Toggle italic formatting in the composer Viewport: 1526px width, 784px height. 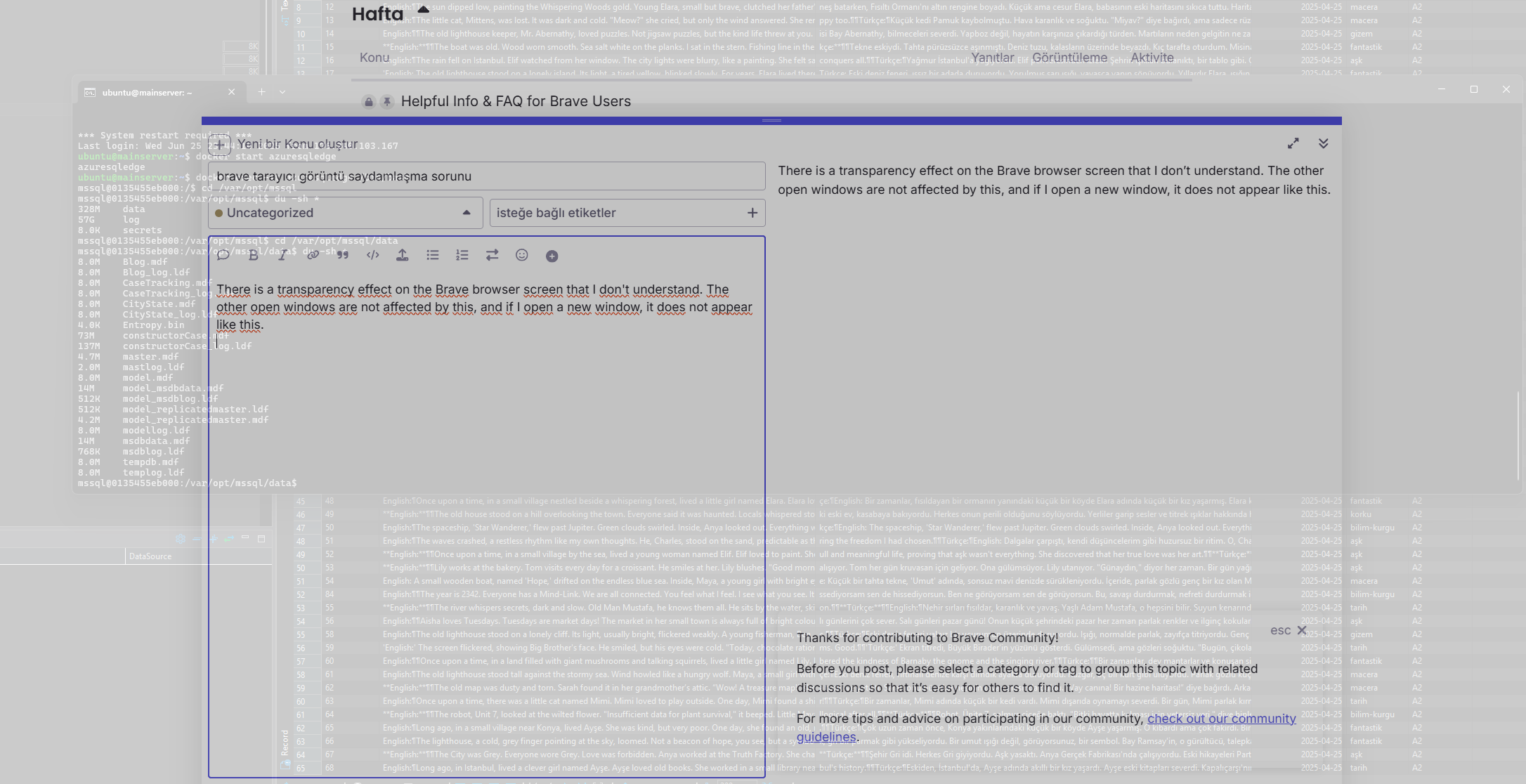(x=282, y=256)
